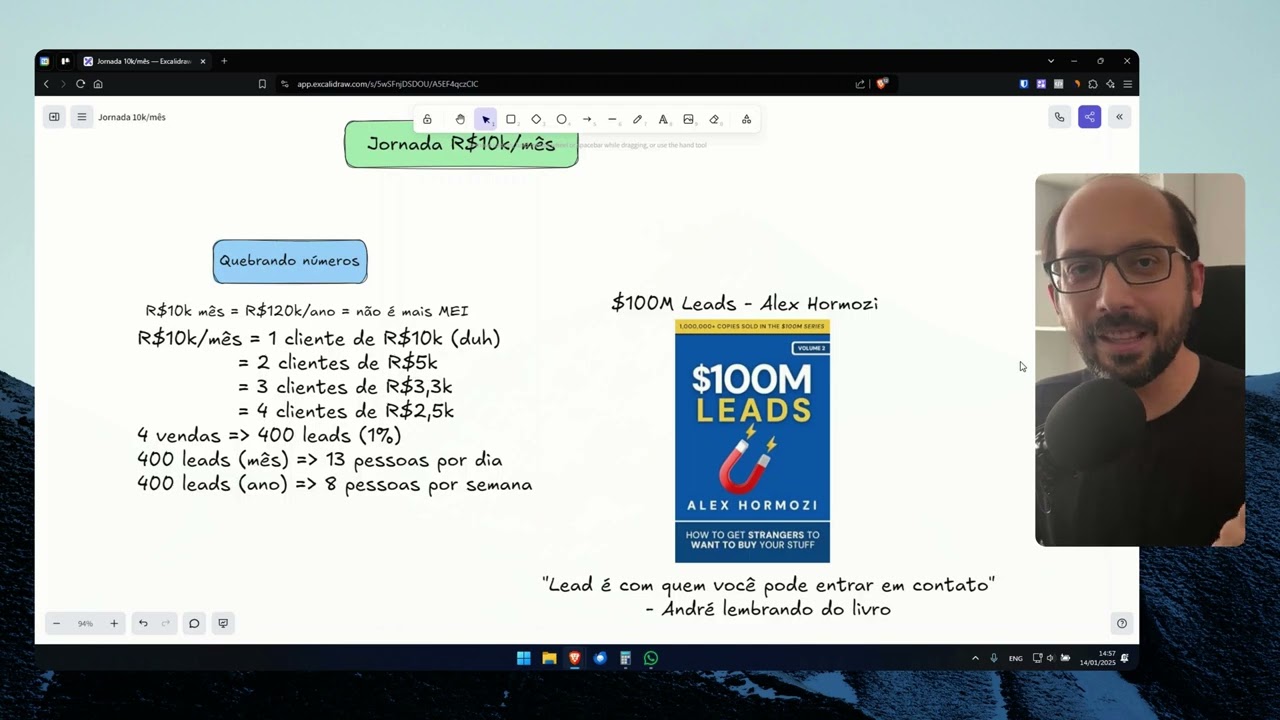Select the Arrow tool
This screenshot has height=720, width=1280.
pyautogui.click(x=587, y=119)
